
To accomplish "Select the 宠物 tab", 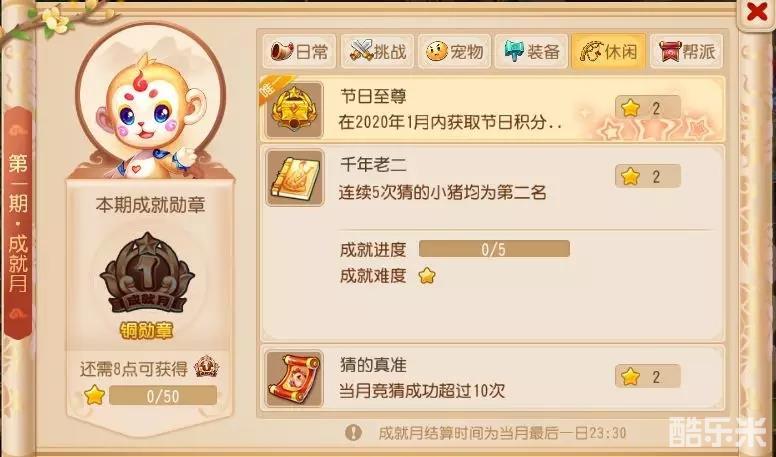I will tap(454, 51).
